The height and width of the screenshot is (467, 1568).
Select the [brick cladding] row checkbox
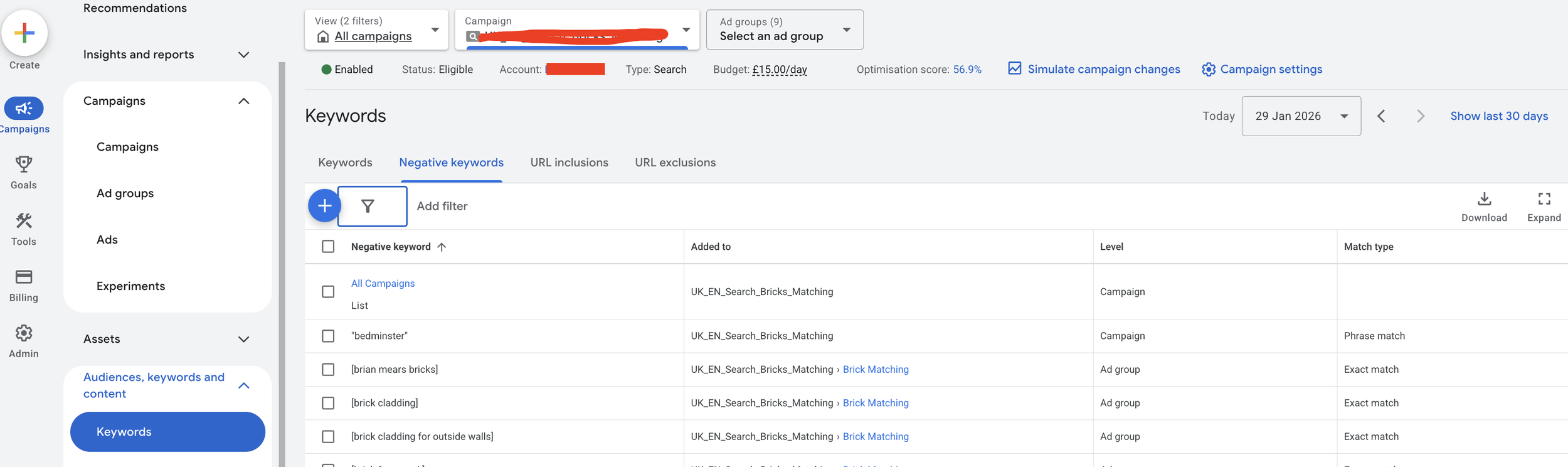[x=328, y=403]
